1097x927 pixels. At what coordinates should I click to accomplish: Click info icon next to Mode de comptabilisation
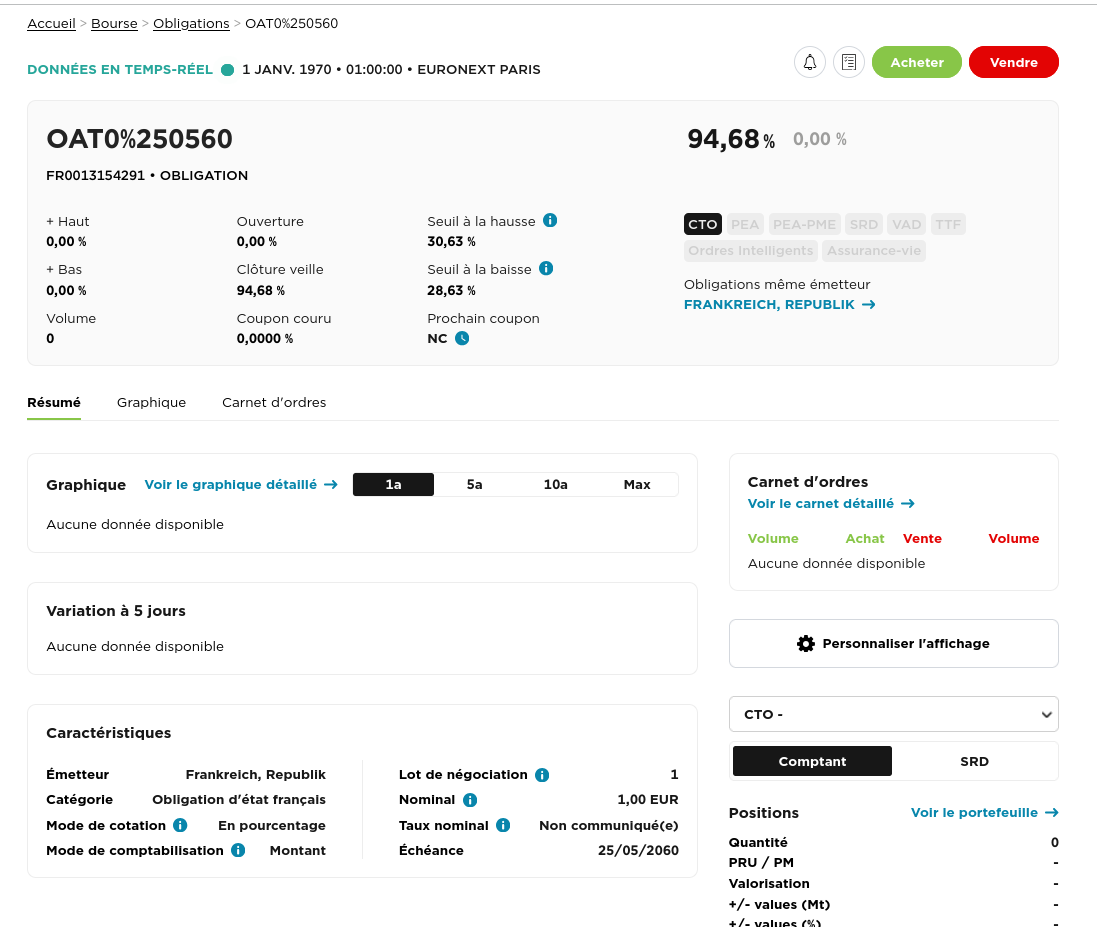pos(238,850)
